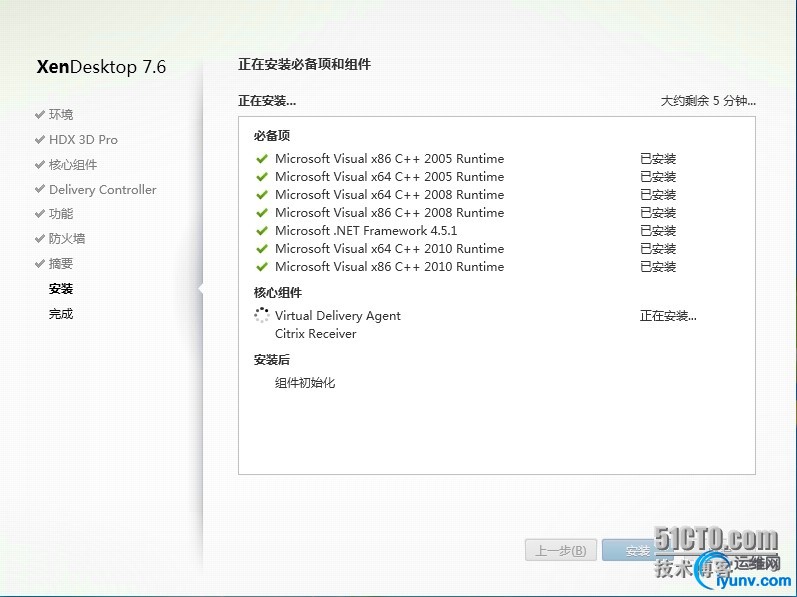The image size is (797, 597).
Task: Click '已安装' status for x86 C++ 2005 Runtime
Action: [658, 159]
